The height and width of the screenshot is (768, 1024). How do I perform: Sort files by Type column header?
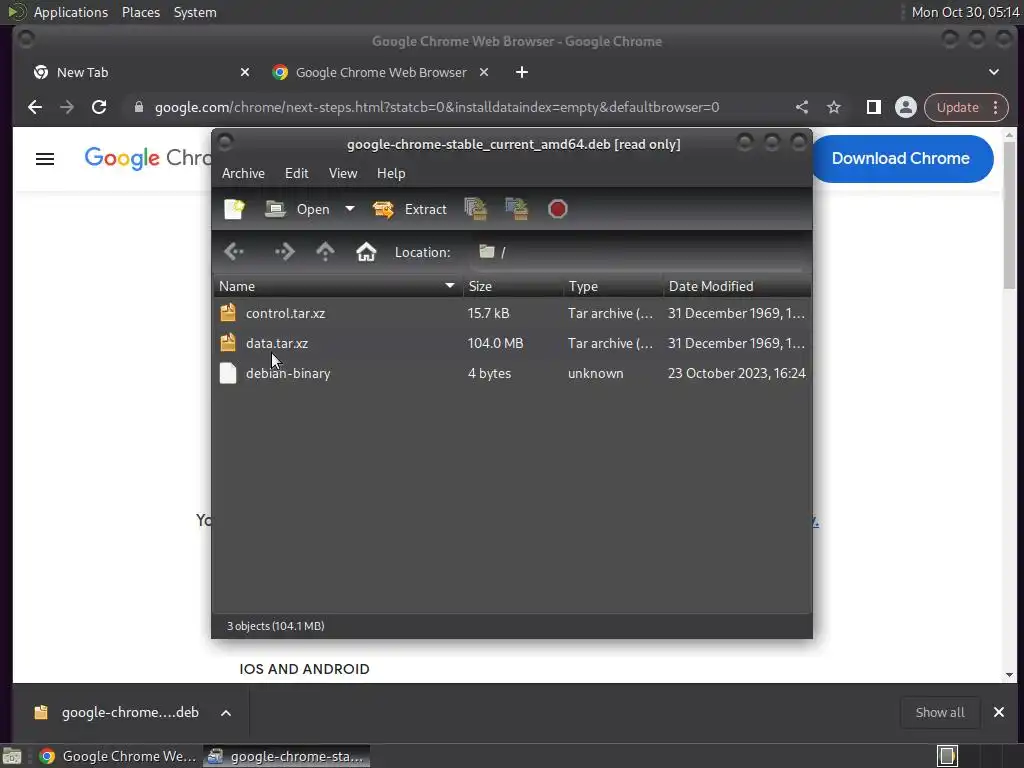613,287
